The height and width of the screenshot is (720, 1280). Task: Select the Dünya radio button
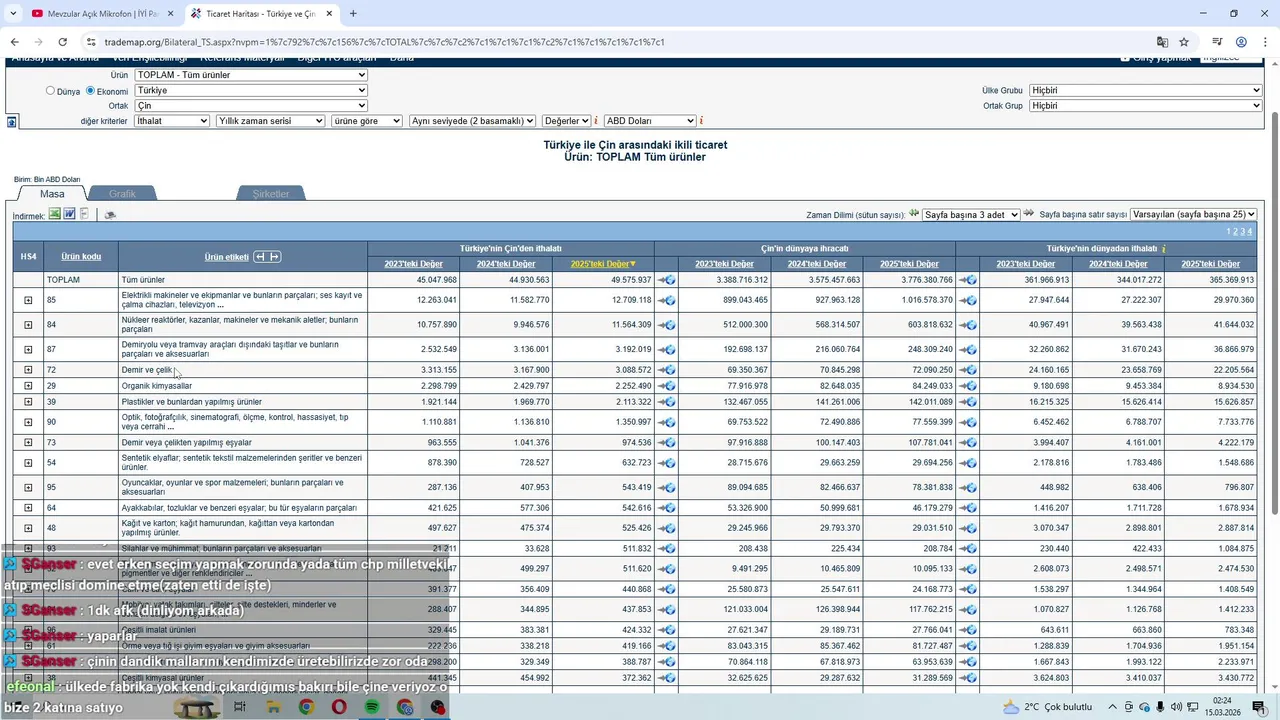pyautogui.click(x=50, y=91)
